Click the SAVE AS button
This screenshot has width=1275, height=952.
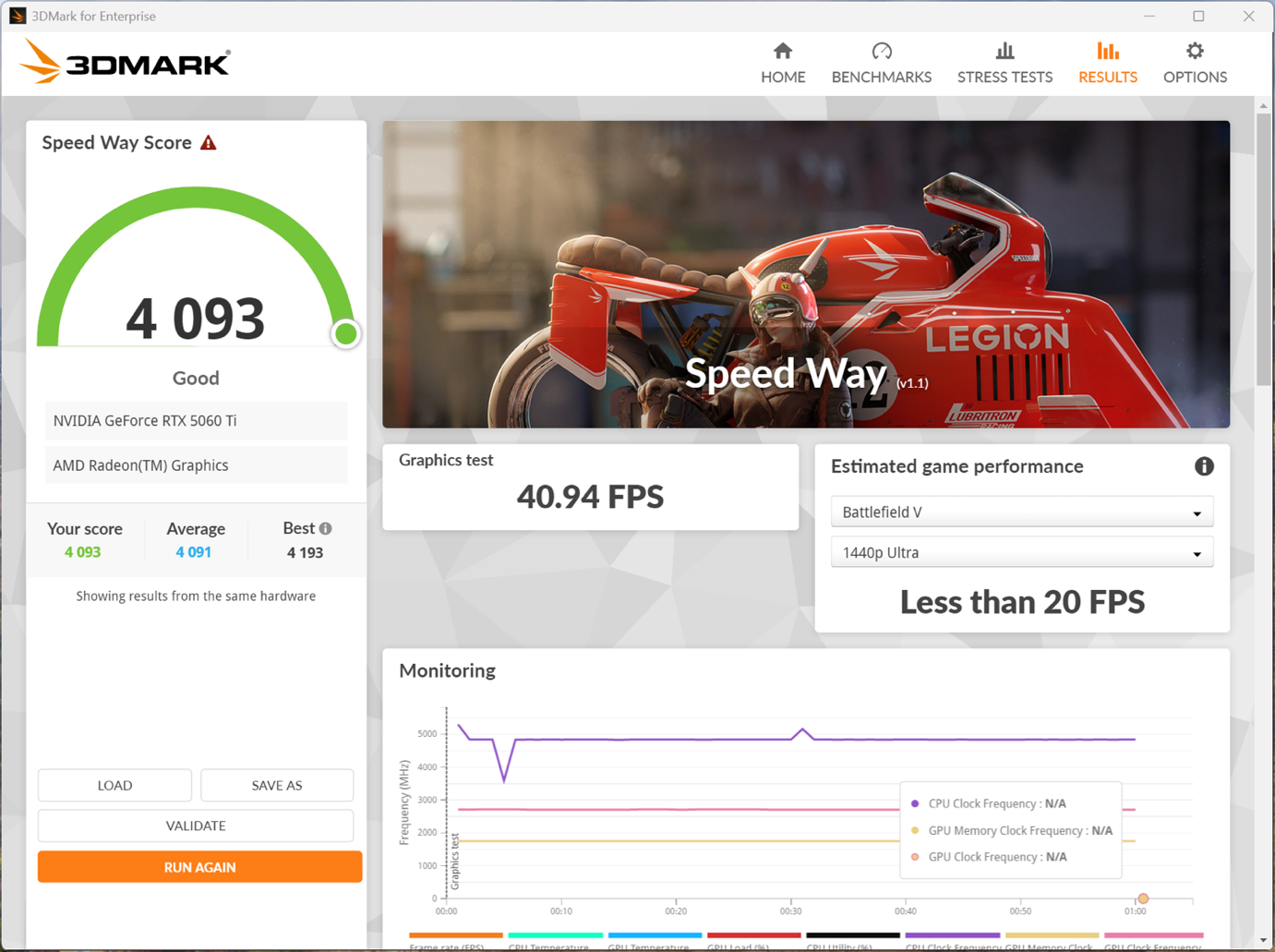[277, 786]
